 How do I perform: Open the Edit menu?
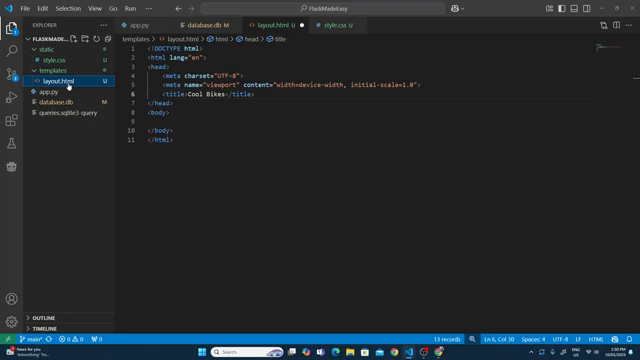[x=42, y=8]
